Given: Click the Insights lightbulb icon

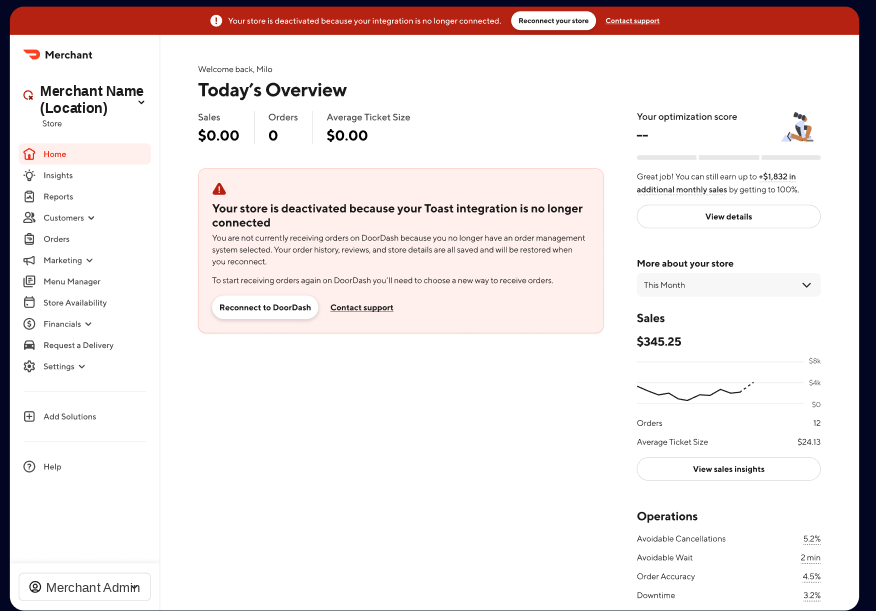Looking at the screenshot, I should pos(30,175).
